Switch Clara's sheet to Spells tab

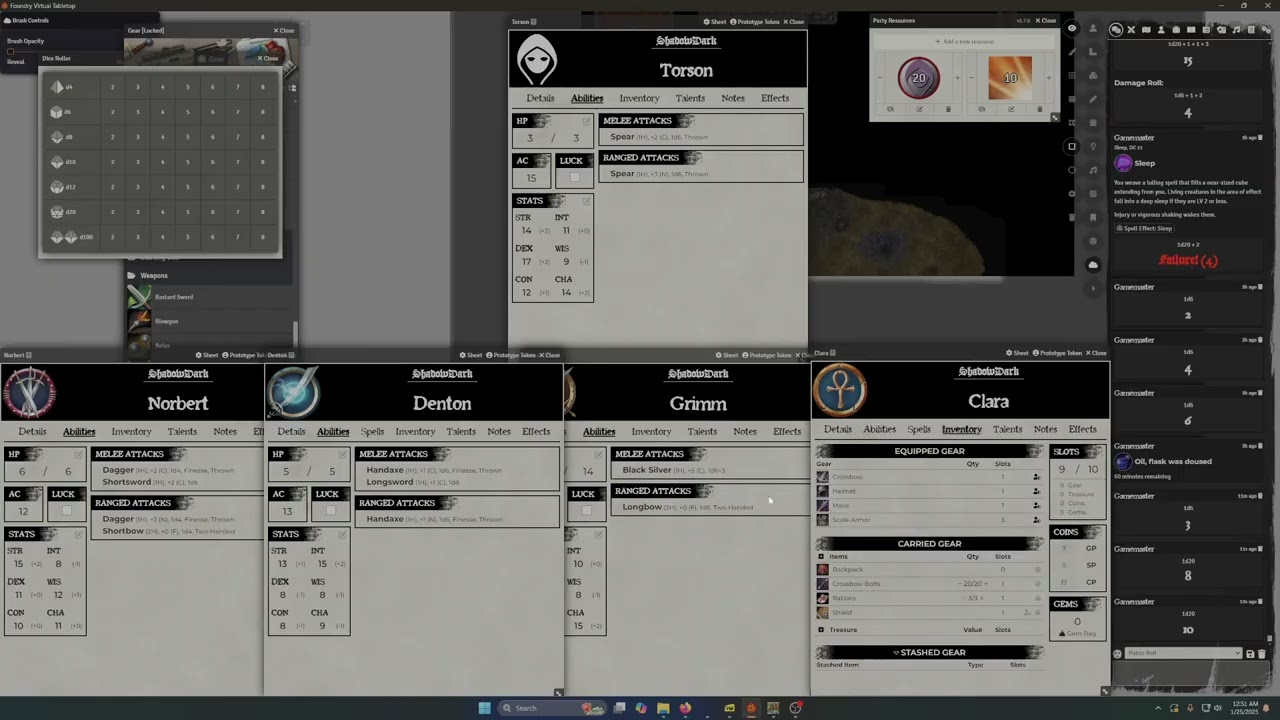point(919,429)
